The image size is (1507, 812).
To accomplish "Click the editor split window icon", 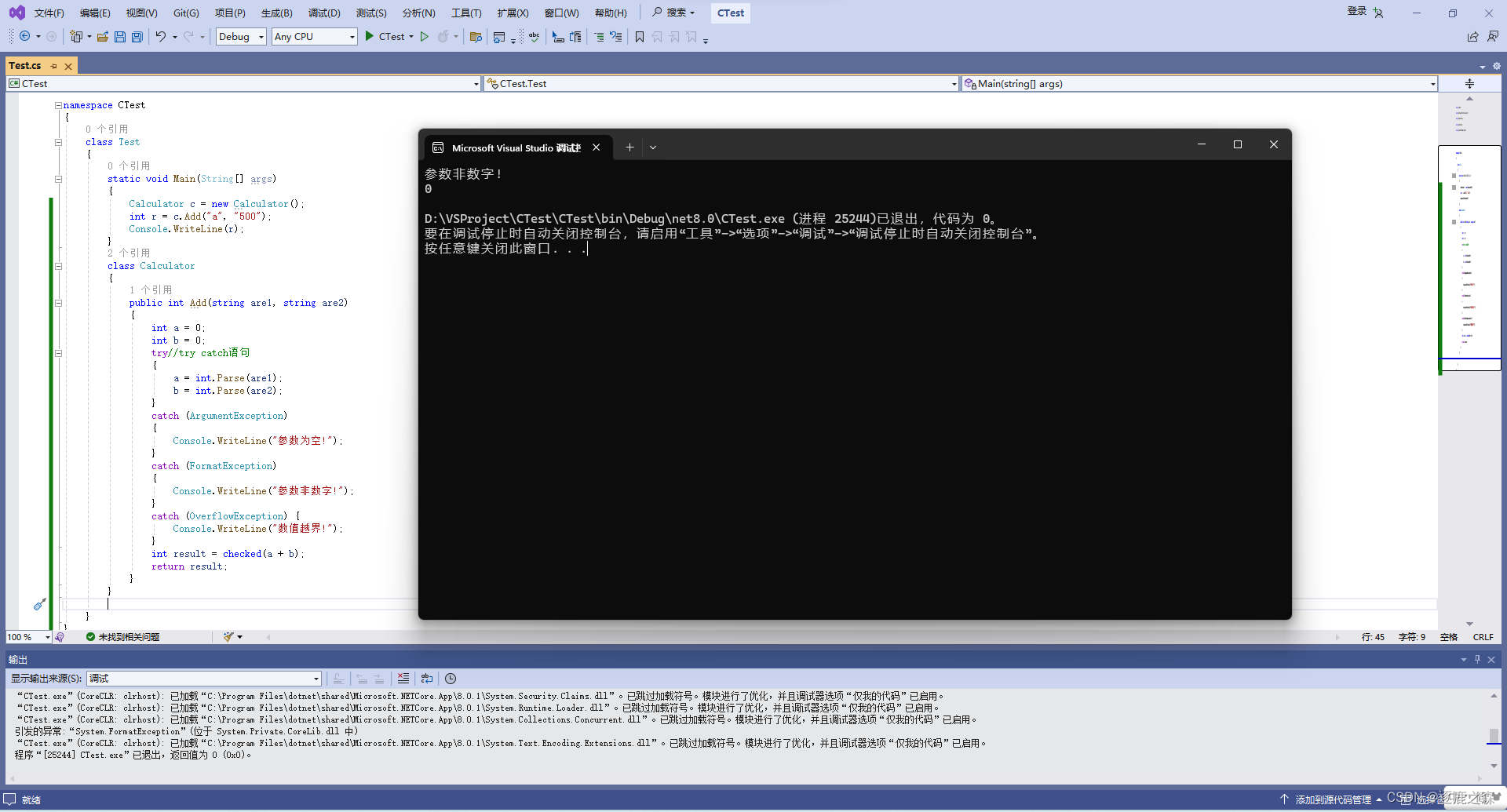I will point(1469,84).
